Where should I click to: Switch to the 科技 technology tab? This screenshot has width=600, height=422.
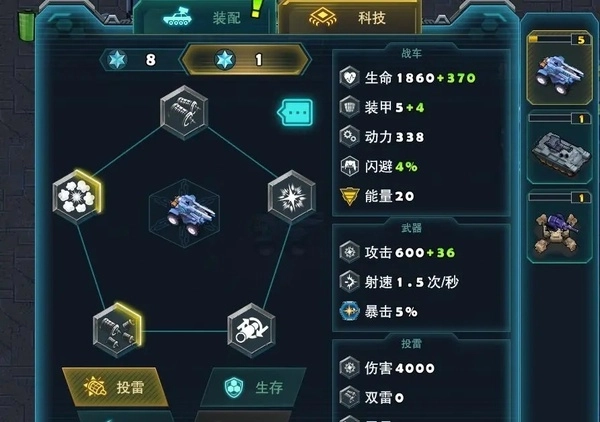tap(349, 18)
